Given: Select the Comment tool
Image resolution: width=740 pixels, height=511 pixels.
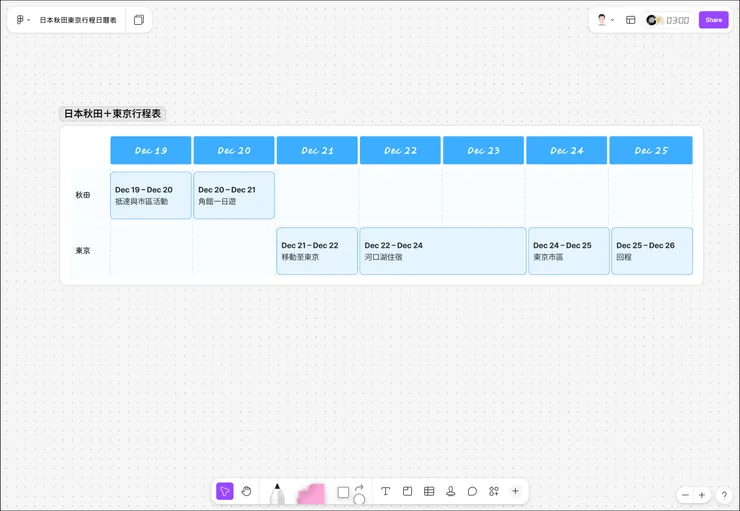Looking at the screenshot, I should 472,491.
